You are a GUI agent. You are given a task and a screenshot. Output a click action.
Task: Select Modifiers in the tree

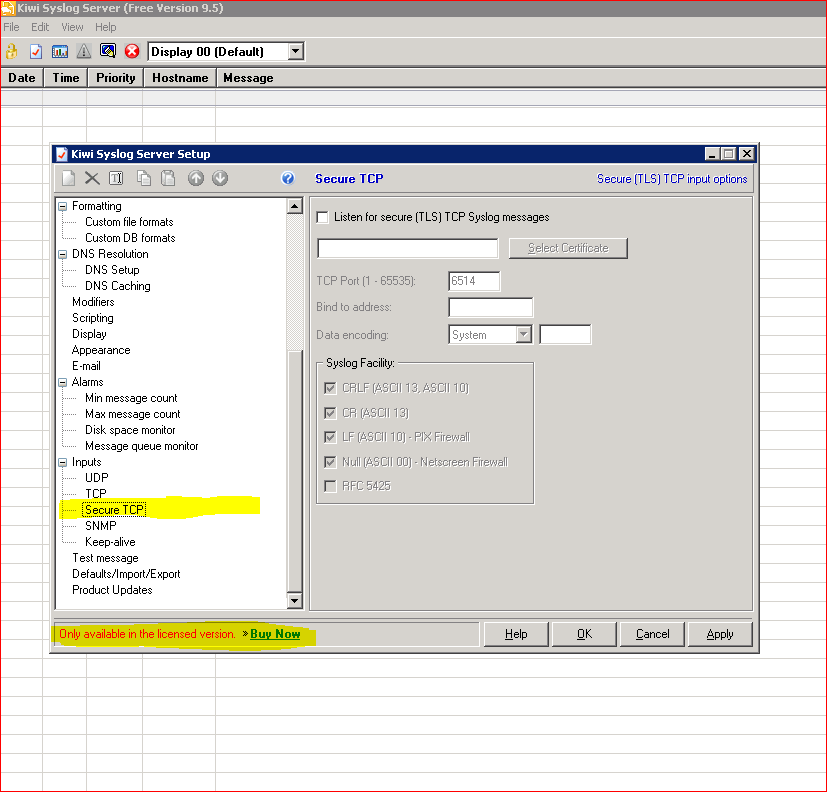tap(93, 302)
